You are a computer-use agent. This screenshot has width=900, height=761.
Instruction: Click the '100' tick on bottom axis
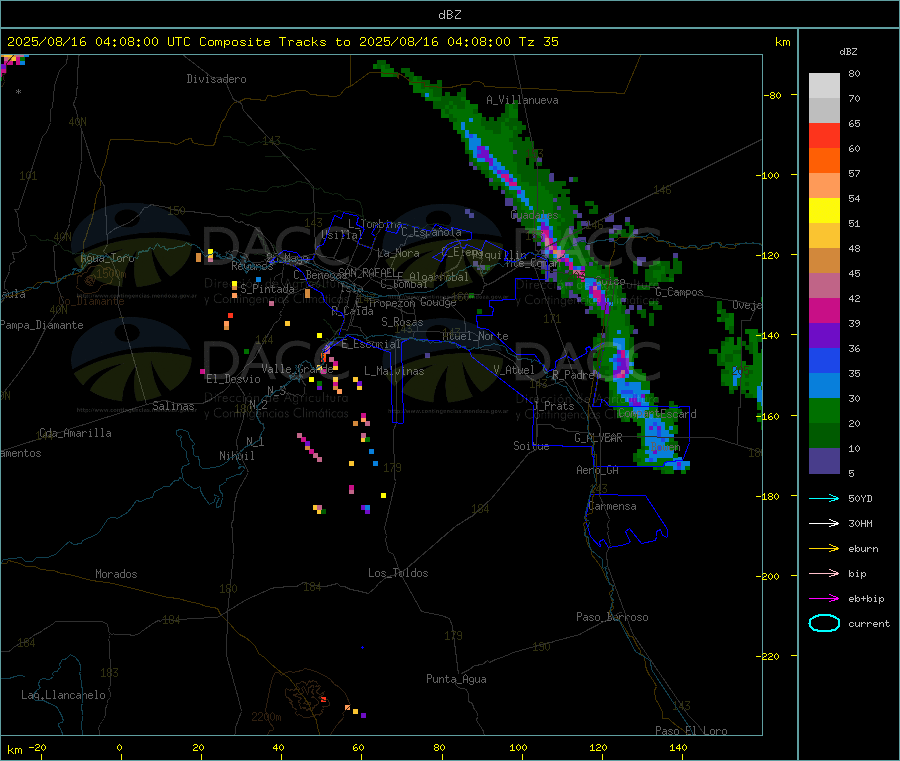(x=518, y=747)
